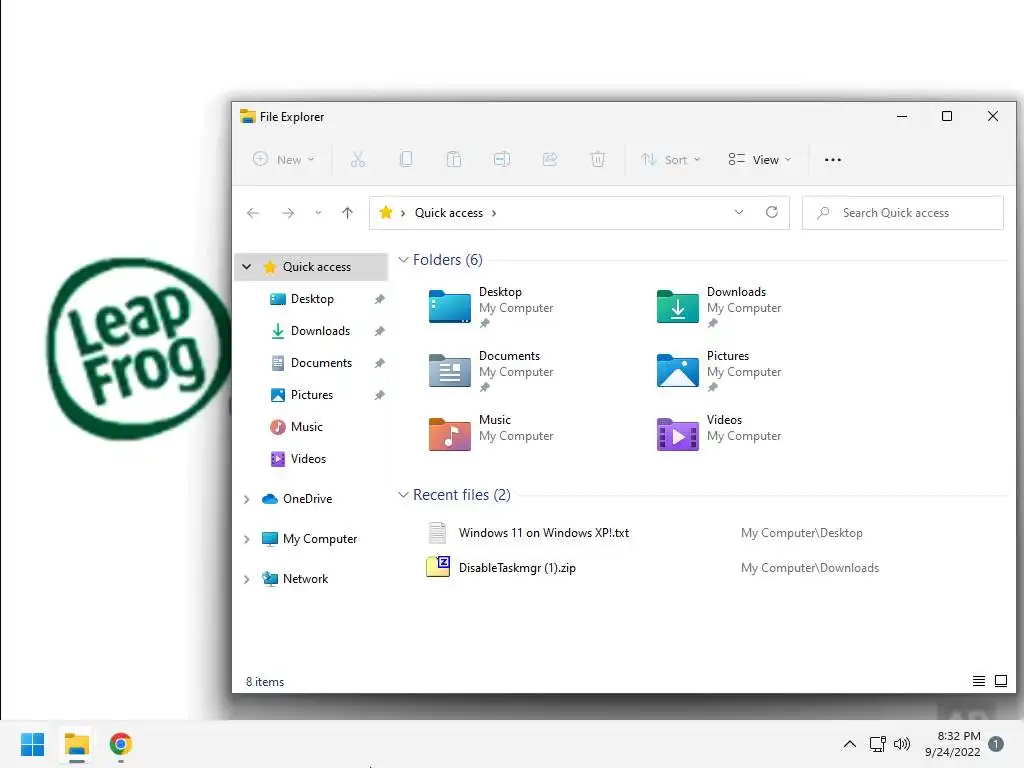Image resolution: width=1024 pixels, height=768 pixels.
Task: Click the Share icon in toolbar
Action: pyautogui.click(x=550, y=159)
